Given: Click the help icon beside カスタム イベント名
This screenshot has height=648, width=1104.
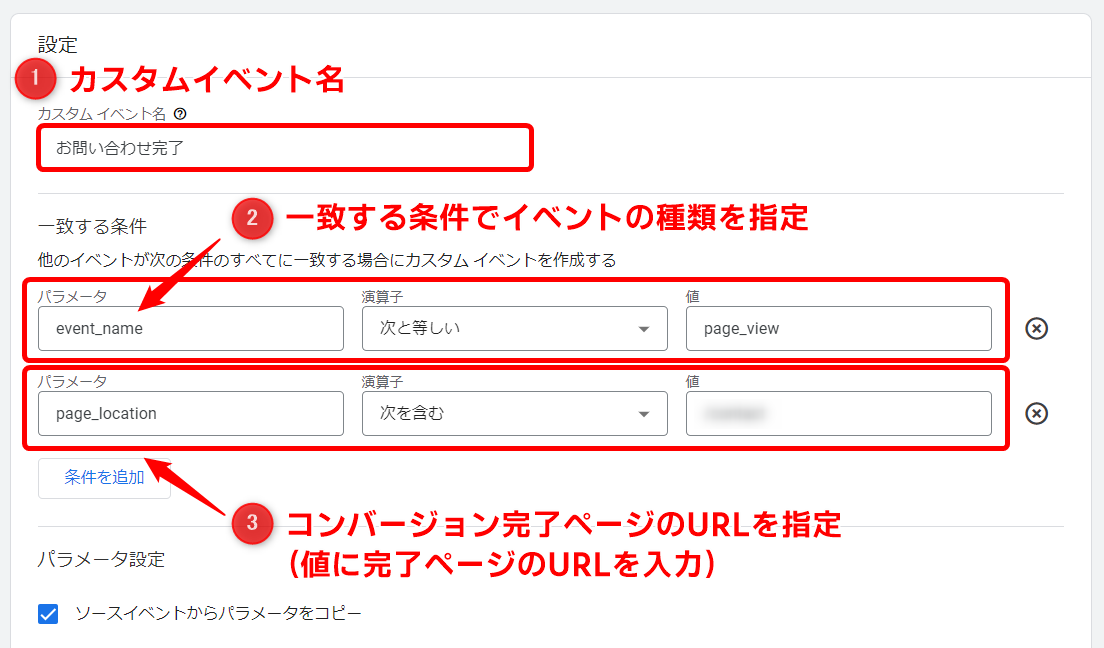Looking at the screenshot, I should (x=180, y=114).
